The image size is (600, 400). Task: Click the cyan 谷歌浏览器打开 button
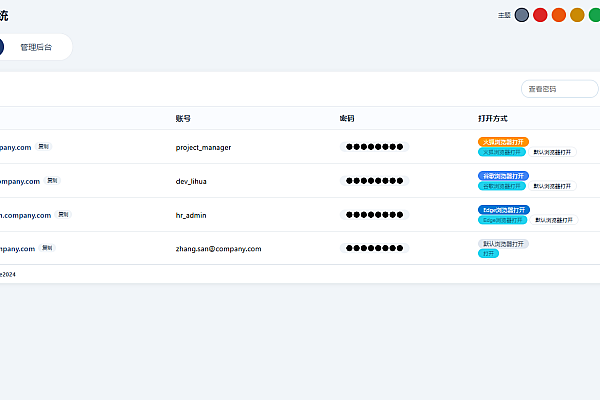[x=502, y=186]
